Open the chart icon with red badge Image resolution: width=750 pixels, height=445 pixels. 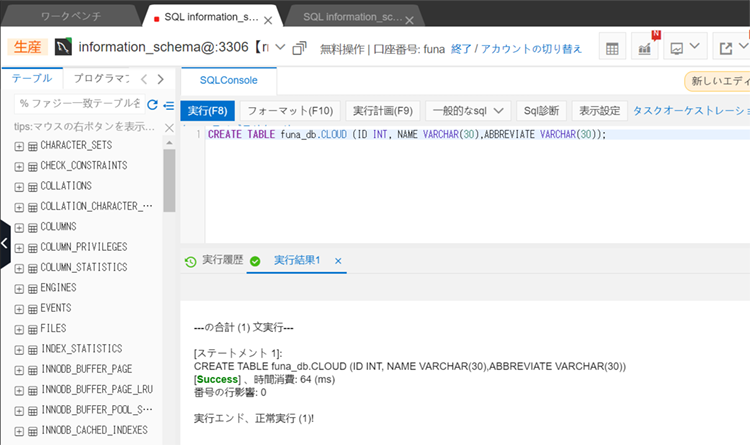[645, 48]
